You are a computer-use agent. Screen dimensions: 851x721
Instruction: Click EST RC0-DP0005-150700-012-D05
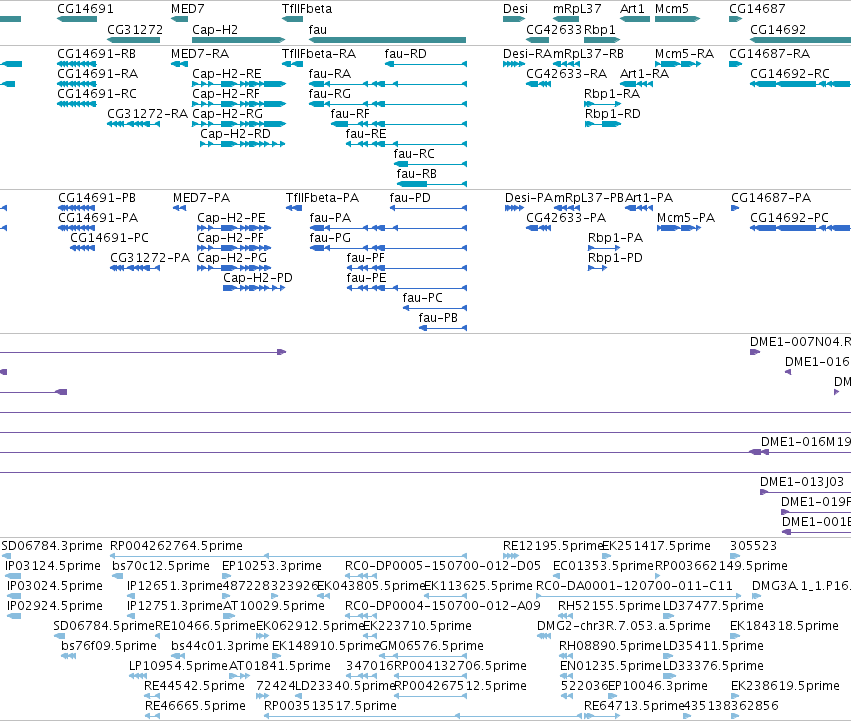click(361, 576)
